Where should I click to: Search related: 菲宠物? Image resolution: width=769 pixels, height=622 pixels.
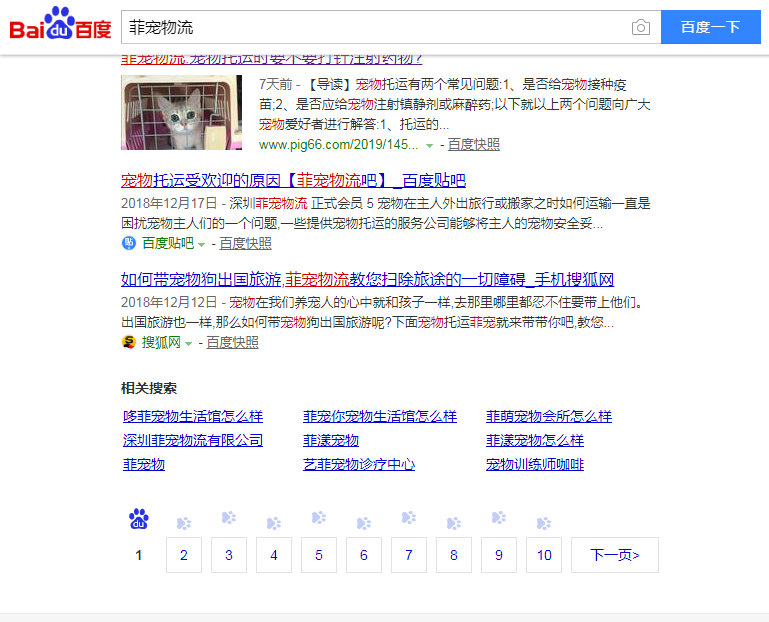[x=144, y=464]
